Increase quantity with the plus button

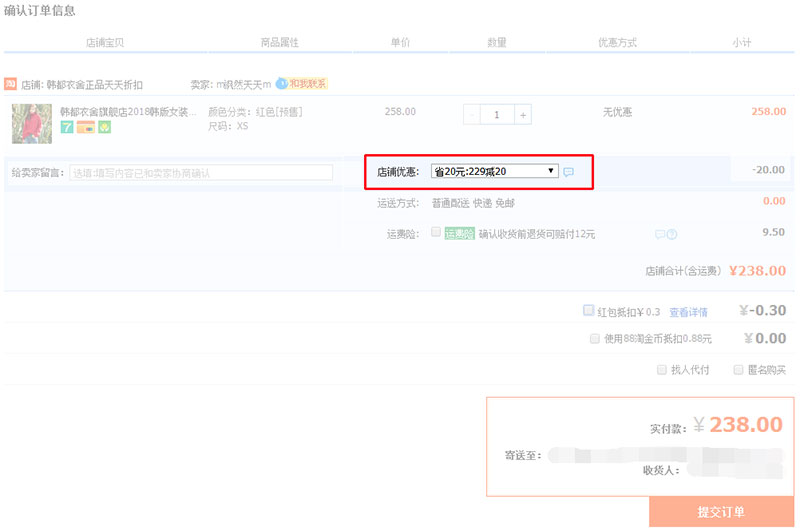[522, 115]
